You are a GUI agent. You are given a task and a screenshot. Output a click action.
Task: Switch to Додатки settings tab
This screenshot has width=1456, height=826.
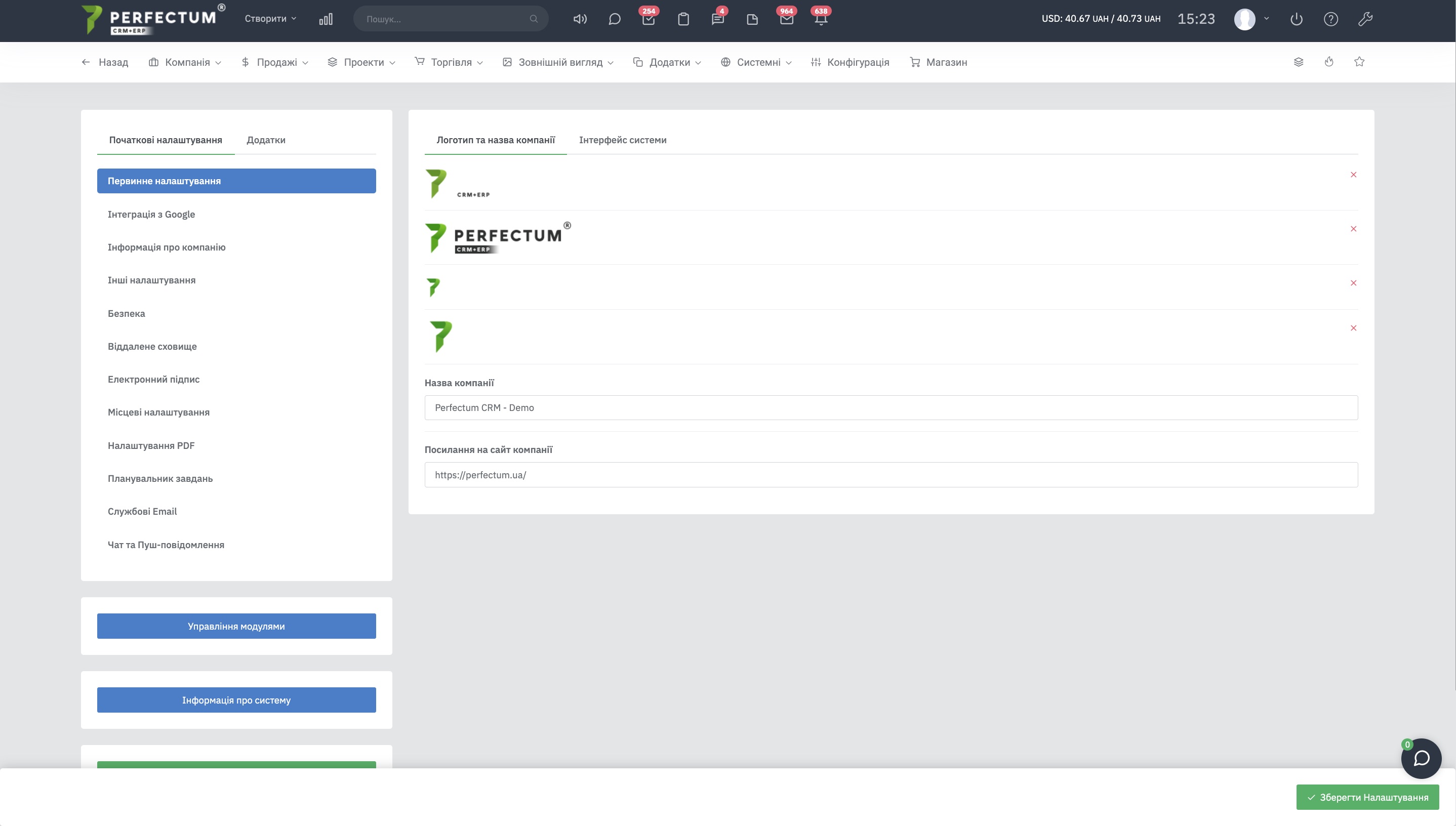(x=266, y=140)
